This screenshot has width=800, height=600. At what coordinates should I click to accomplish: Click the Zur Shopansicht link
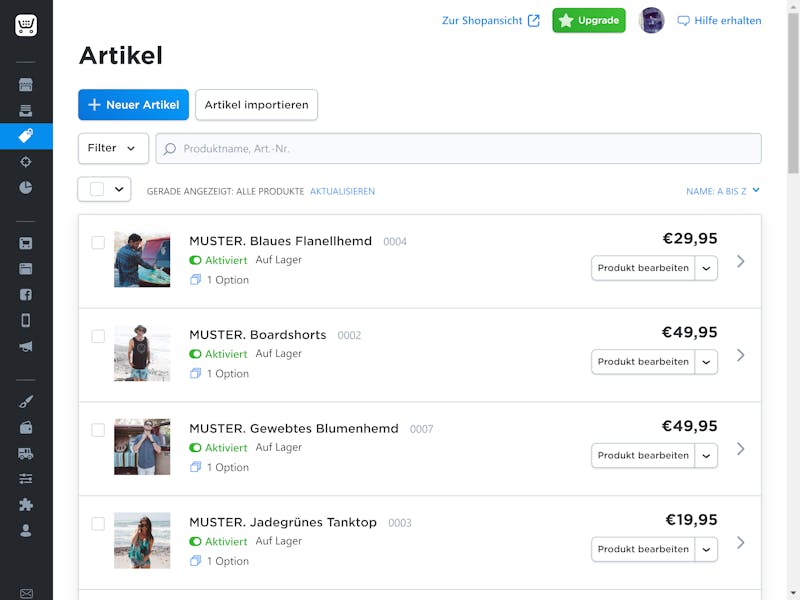(x=490, y=20)
